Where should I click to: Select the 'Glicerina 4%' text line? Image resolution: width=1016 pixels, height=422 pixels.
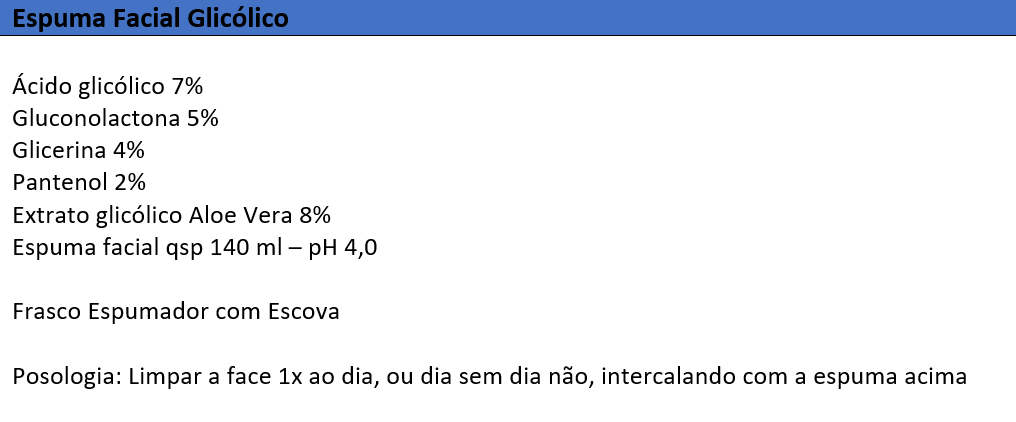click(x=78, y=150)
